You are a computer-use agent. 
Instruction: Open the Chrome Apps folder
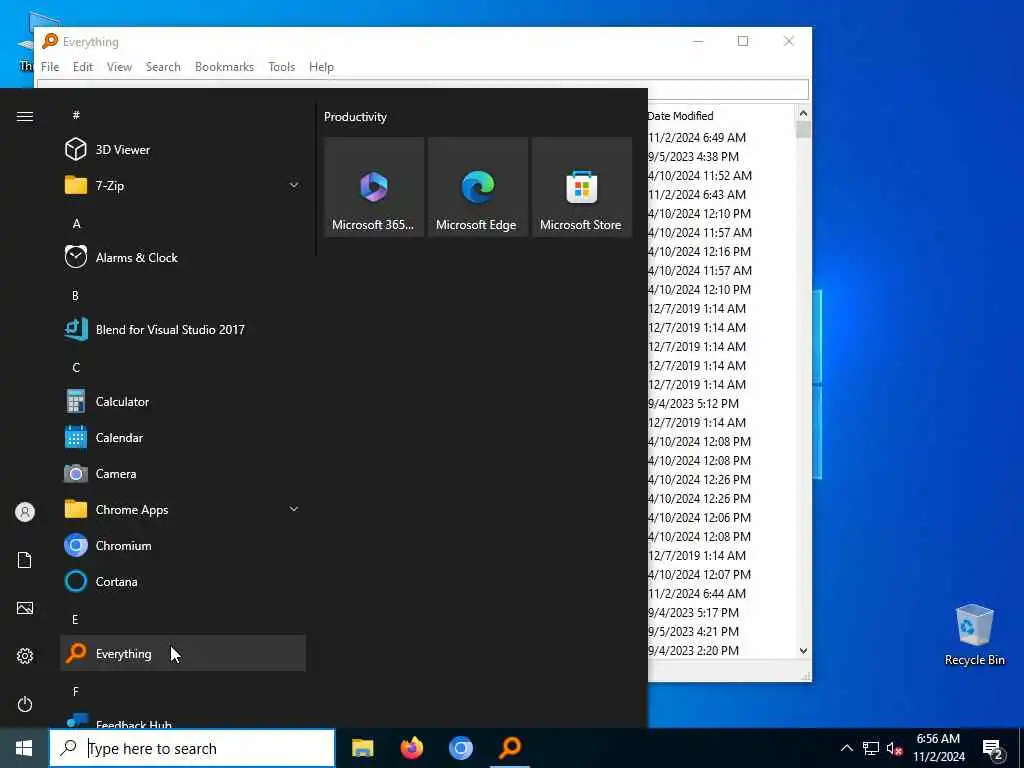click(x=183, y=509)
